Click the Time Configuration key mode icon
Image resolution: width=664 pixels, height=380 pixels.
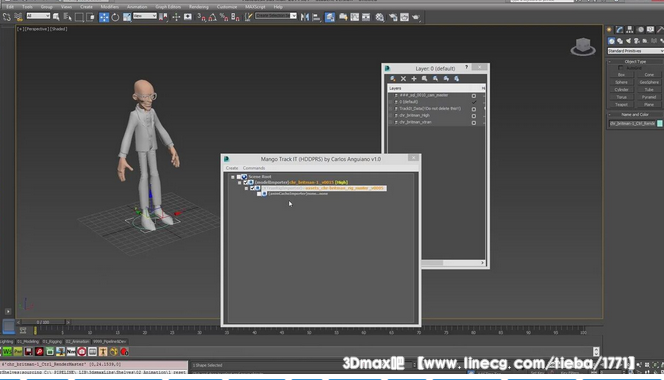tap(23, 330)
